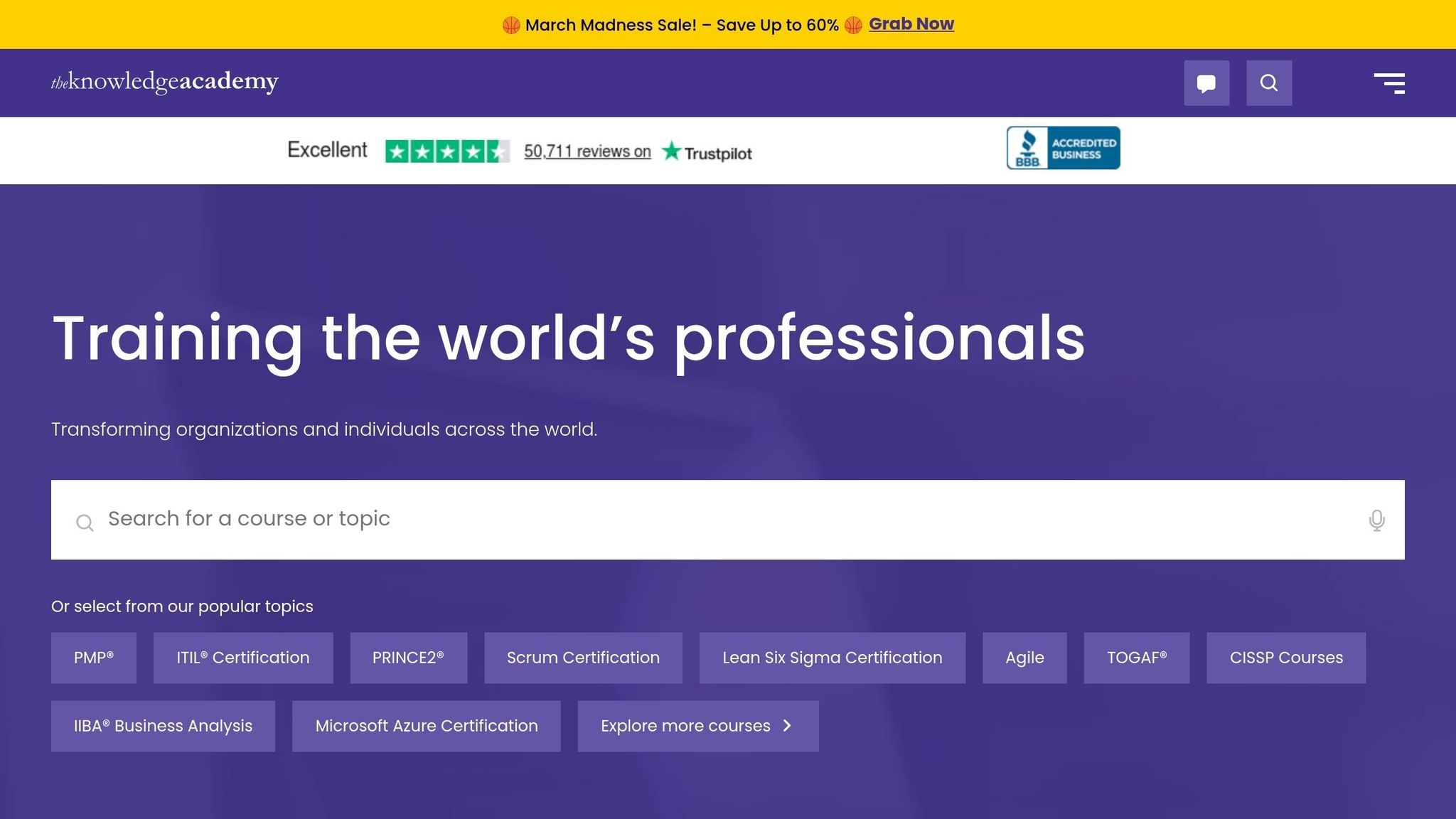This screenshot has width=1456, height=819.
Task: Choose the PRINCE2® topic
Action: coord(408,658)
